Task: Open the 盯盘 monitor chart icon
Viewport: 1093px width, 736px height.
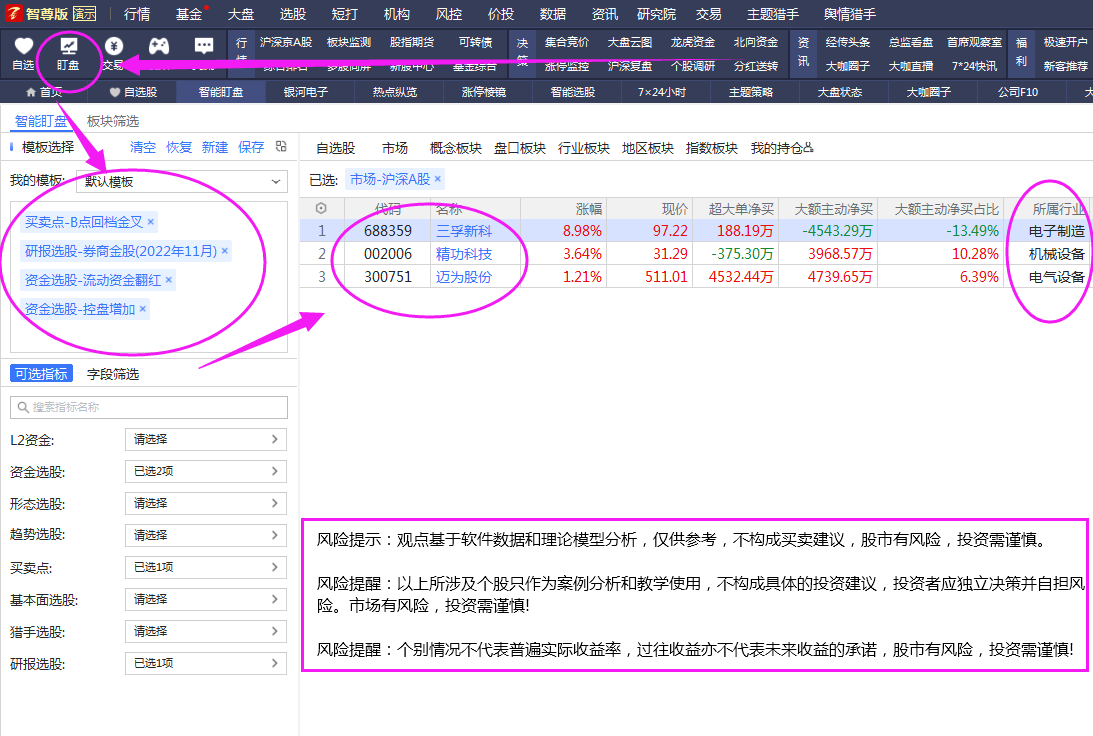Action: 68,47
